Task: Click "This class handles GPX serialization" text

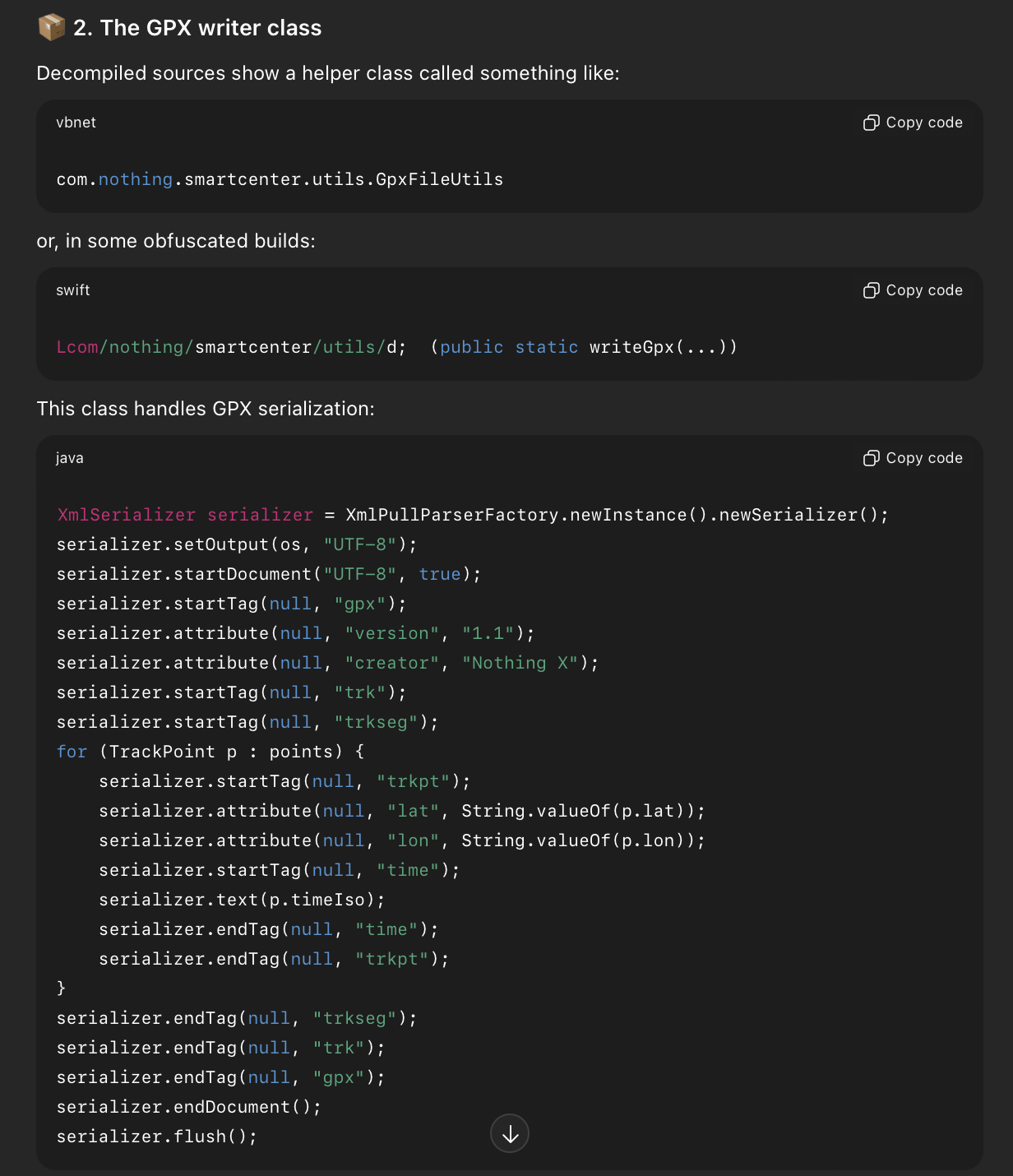Action: 206,409
